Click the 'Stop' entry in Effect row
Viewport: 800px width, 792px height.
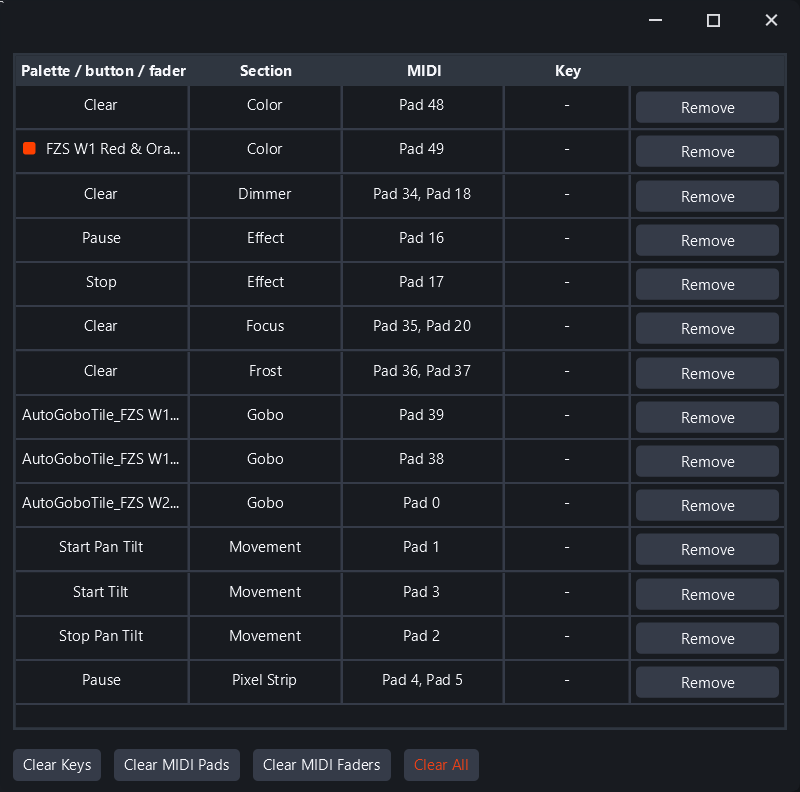(x=101, y=282)
